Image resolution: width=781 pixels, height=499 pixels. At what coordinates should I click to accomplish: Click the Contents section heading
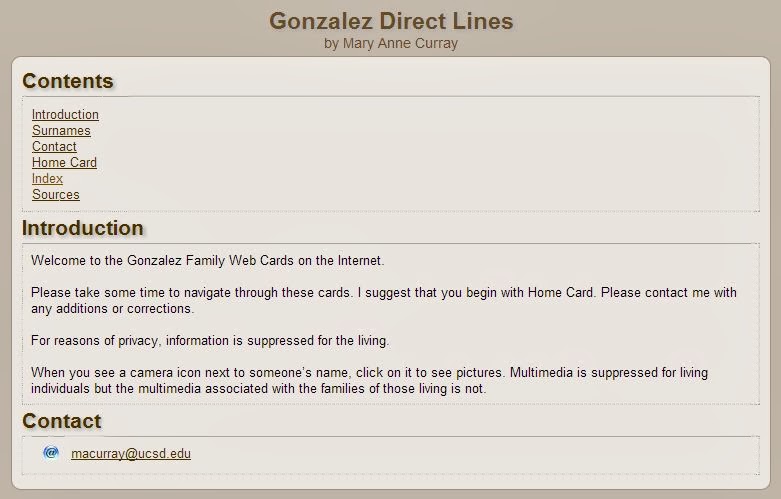coord(68,81)
